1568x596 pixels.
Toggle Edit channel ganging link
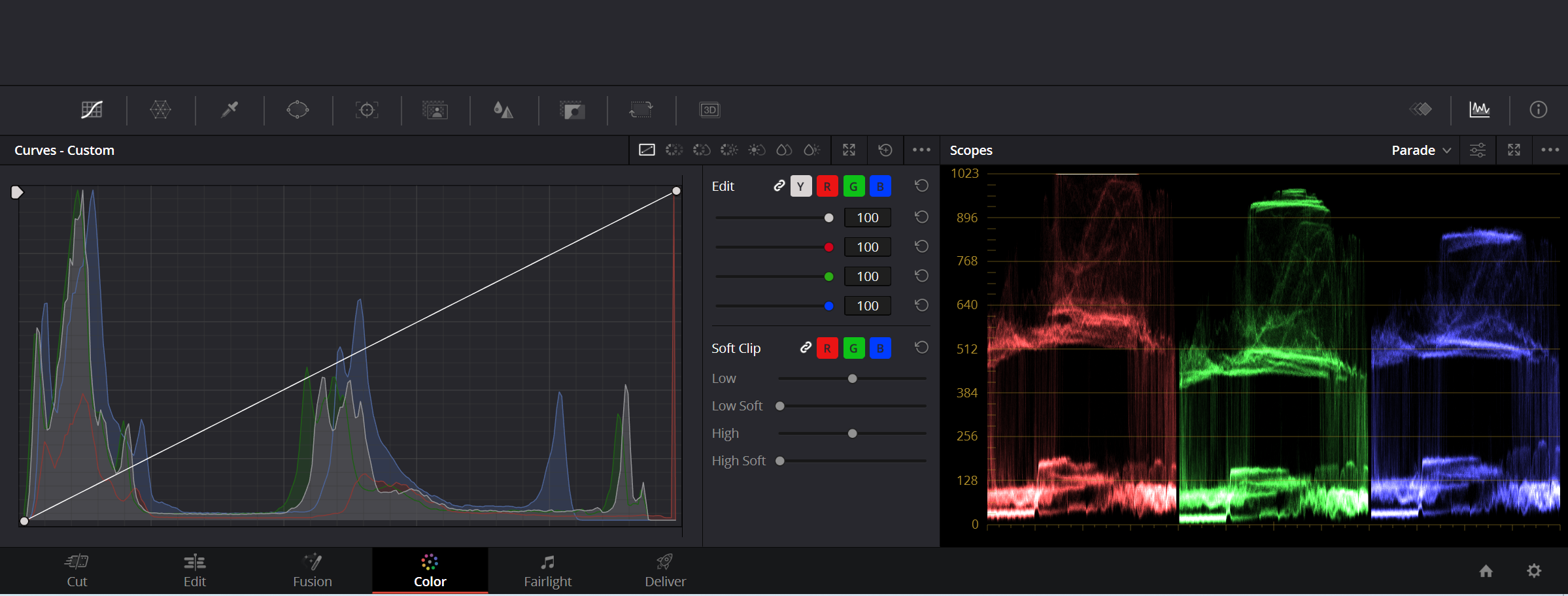tap(779, 186)
